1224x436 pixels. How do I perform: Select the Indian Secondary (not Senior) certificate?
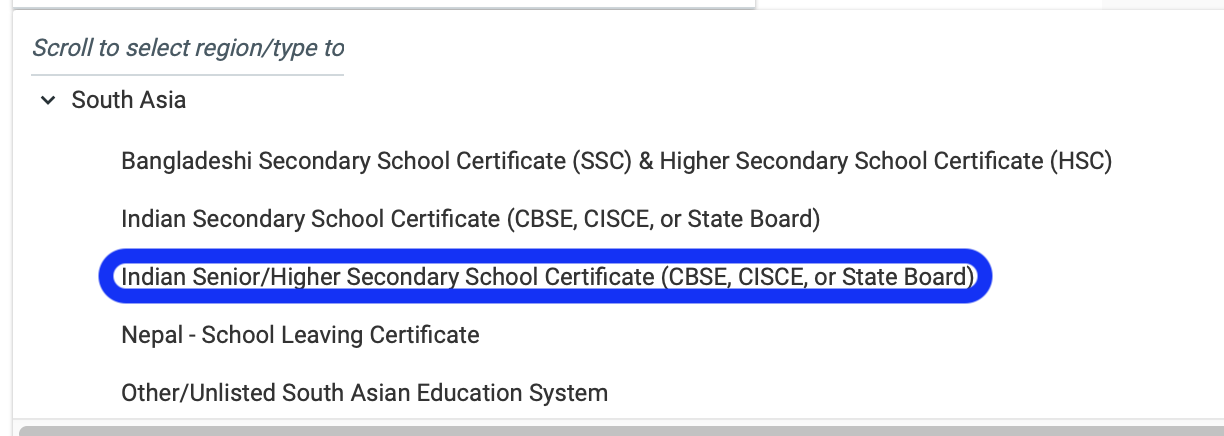pyautogui.click(x=470, y=218)
